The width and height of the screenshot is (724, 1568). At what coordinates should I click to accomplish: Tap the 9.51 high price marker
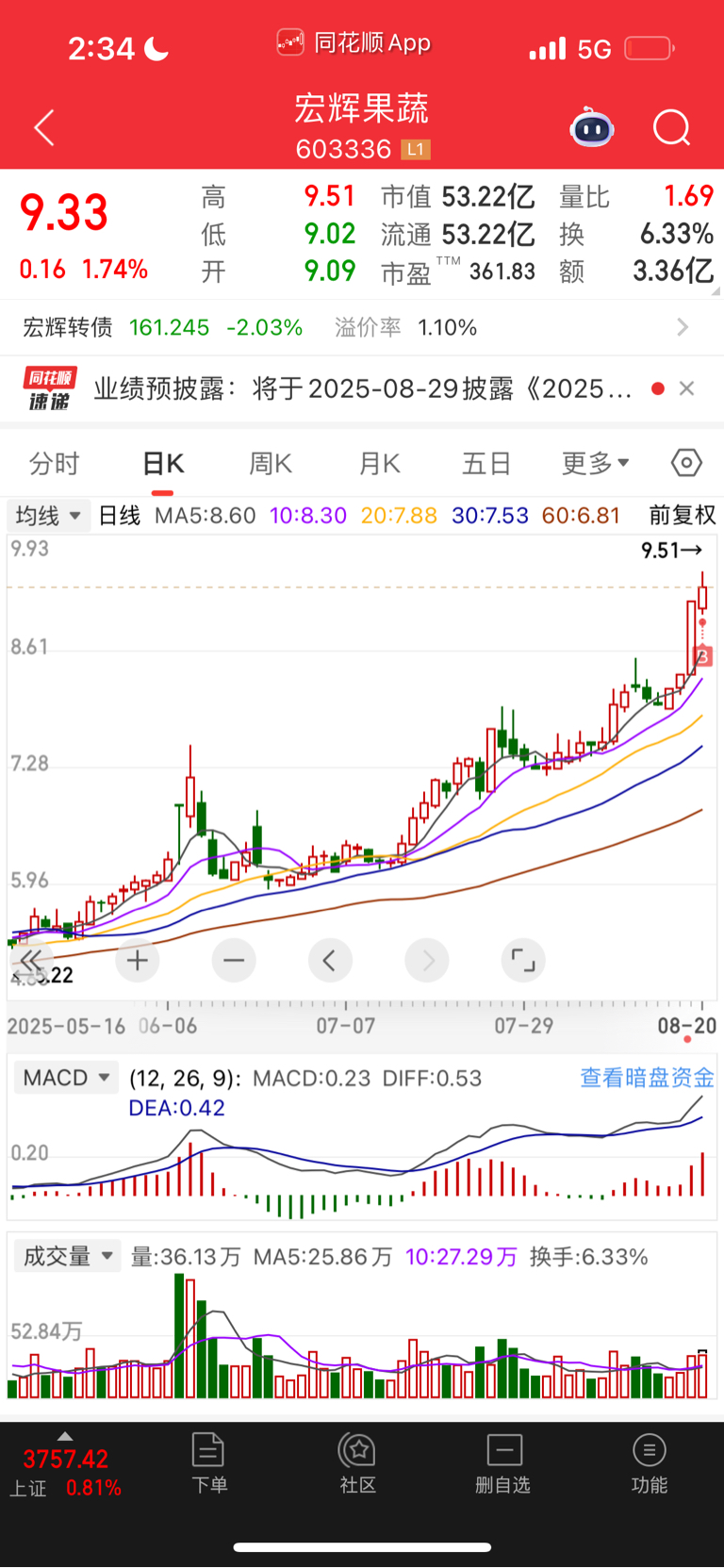[671, 550]
